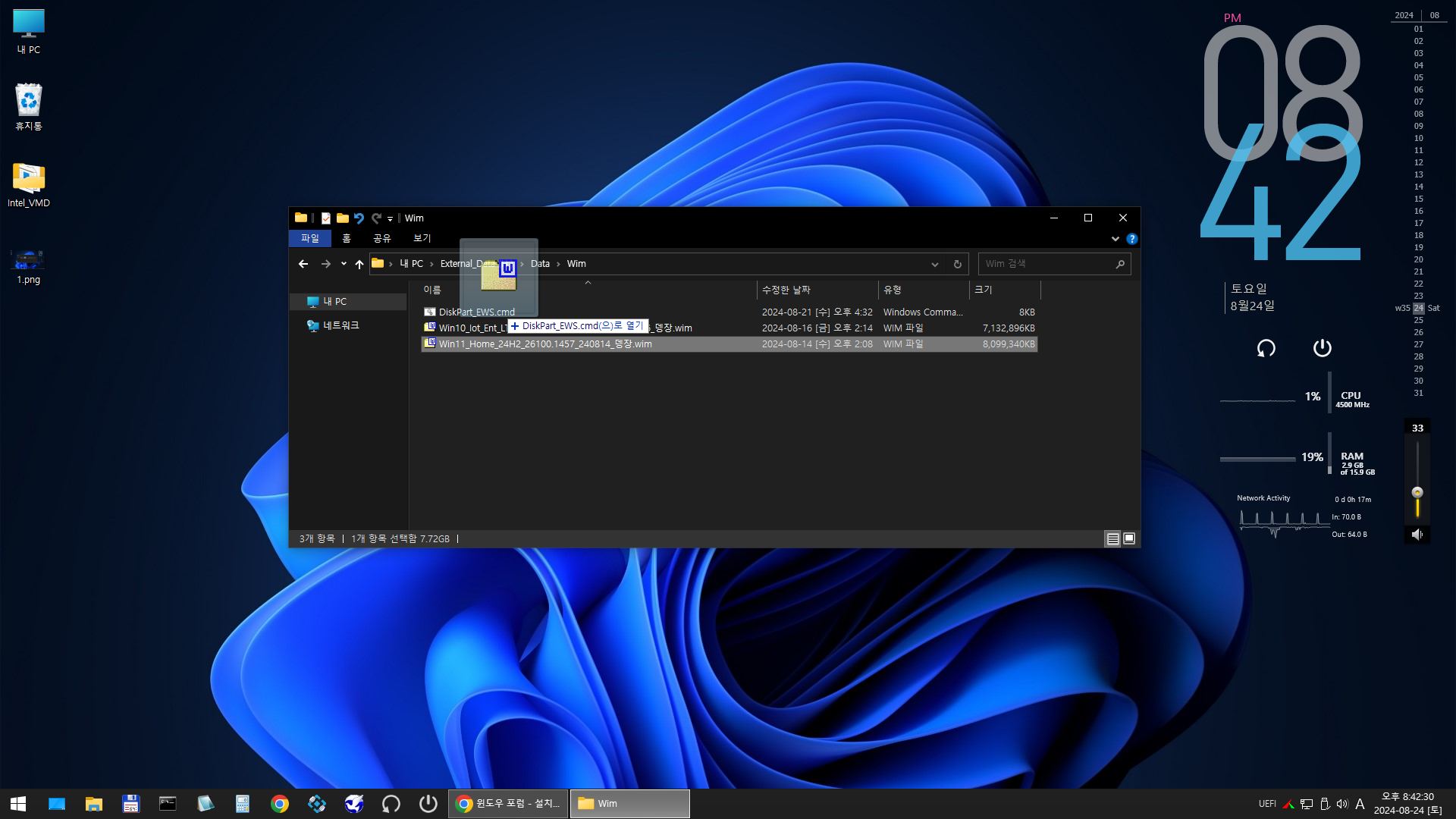
Task: Open the 파일 ribbon tab
Action: coord(310,238)
